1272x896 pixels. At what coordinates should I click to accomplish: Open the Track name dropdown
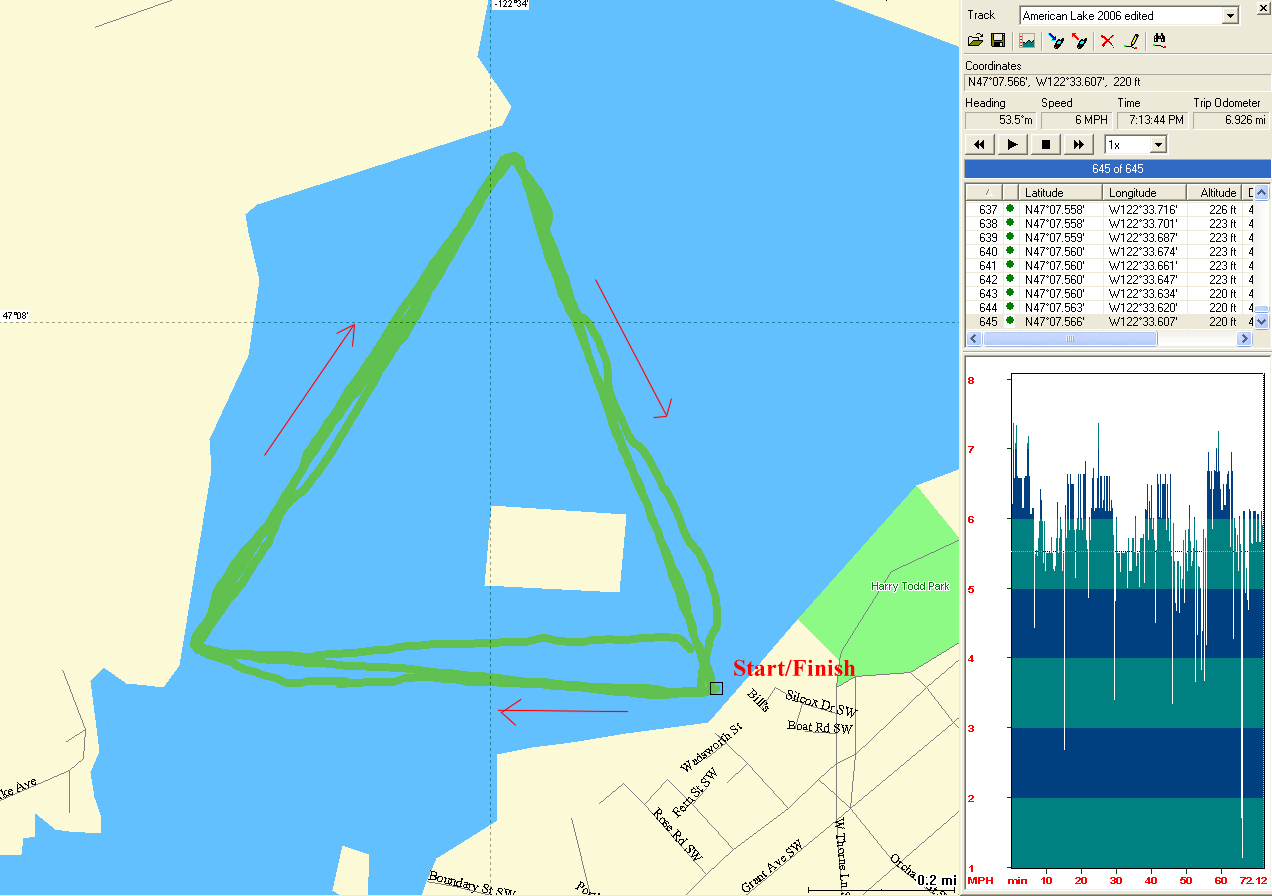(x=1230, y=16)
